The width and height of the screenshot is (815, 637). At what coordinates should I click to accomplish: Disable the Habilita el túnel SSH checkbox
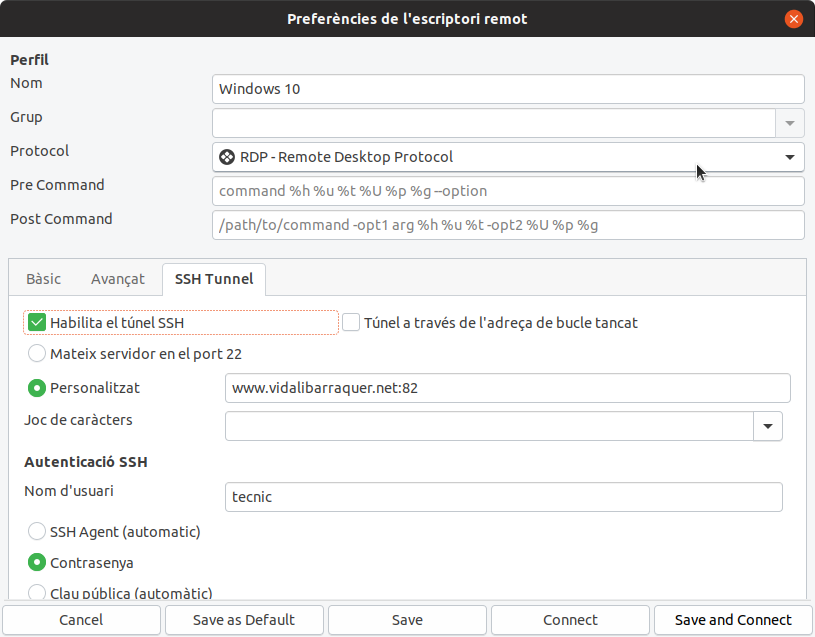(37, 323)
